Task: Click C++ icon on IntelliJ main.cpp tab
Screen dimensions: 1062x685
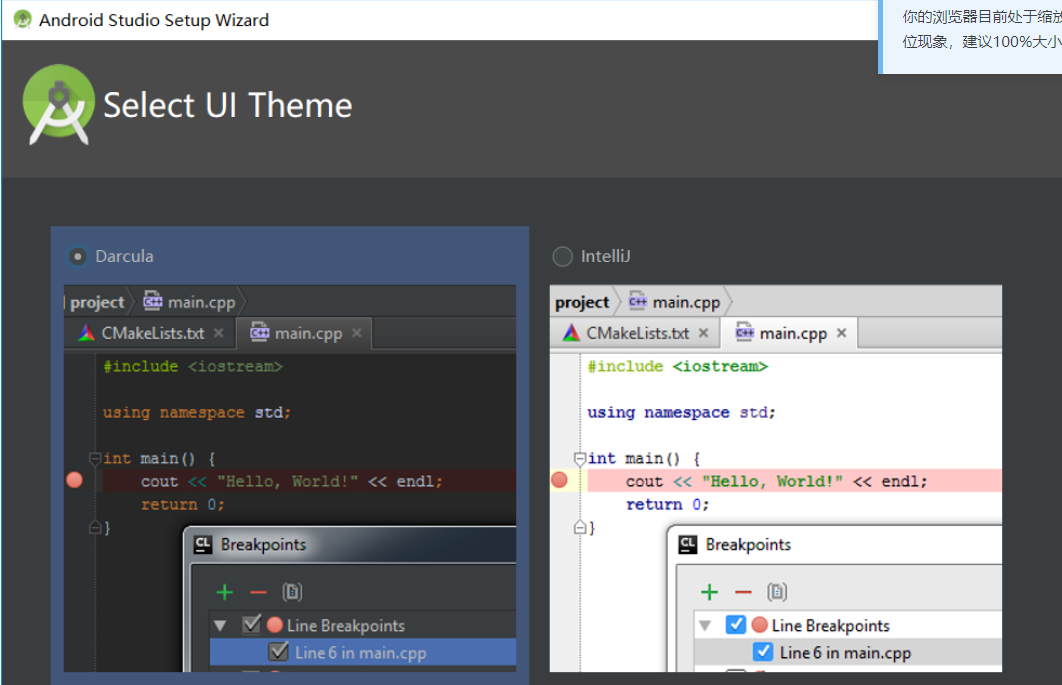Action: coord(744,331)
